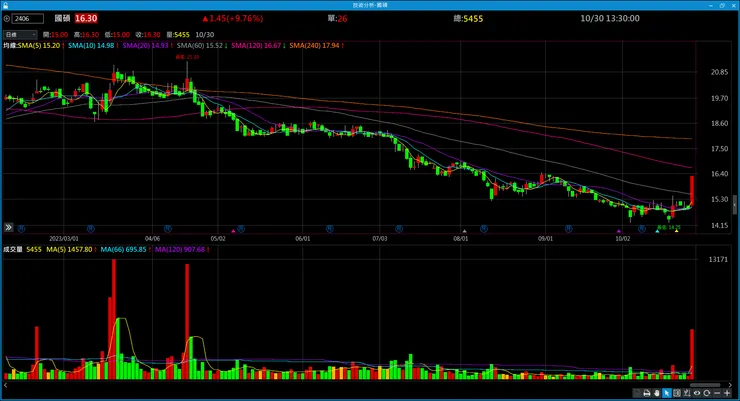Click the latest red volume bar

692,354
